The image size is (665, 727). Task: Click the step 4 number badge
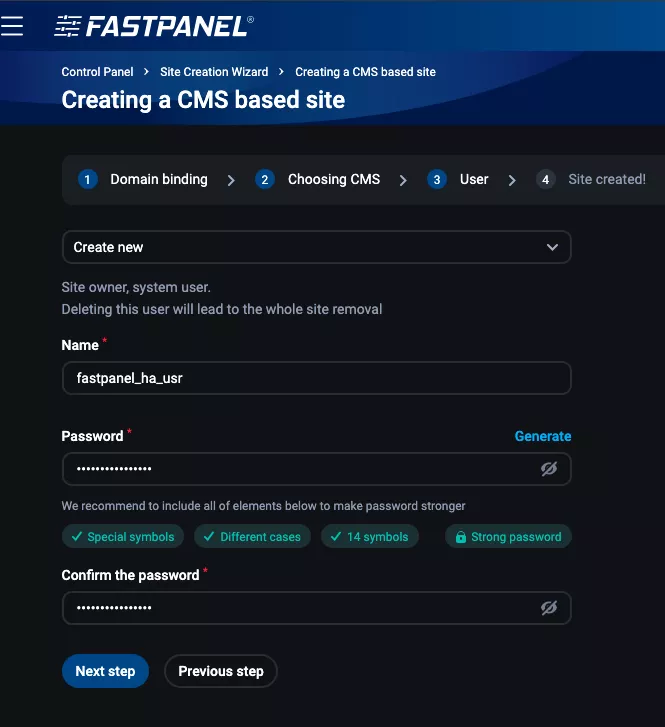pyautogui.click(x=545, y=180)
